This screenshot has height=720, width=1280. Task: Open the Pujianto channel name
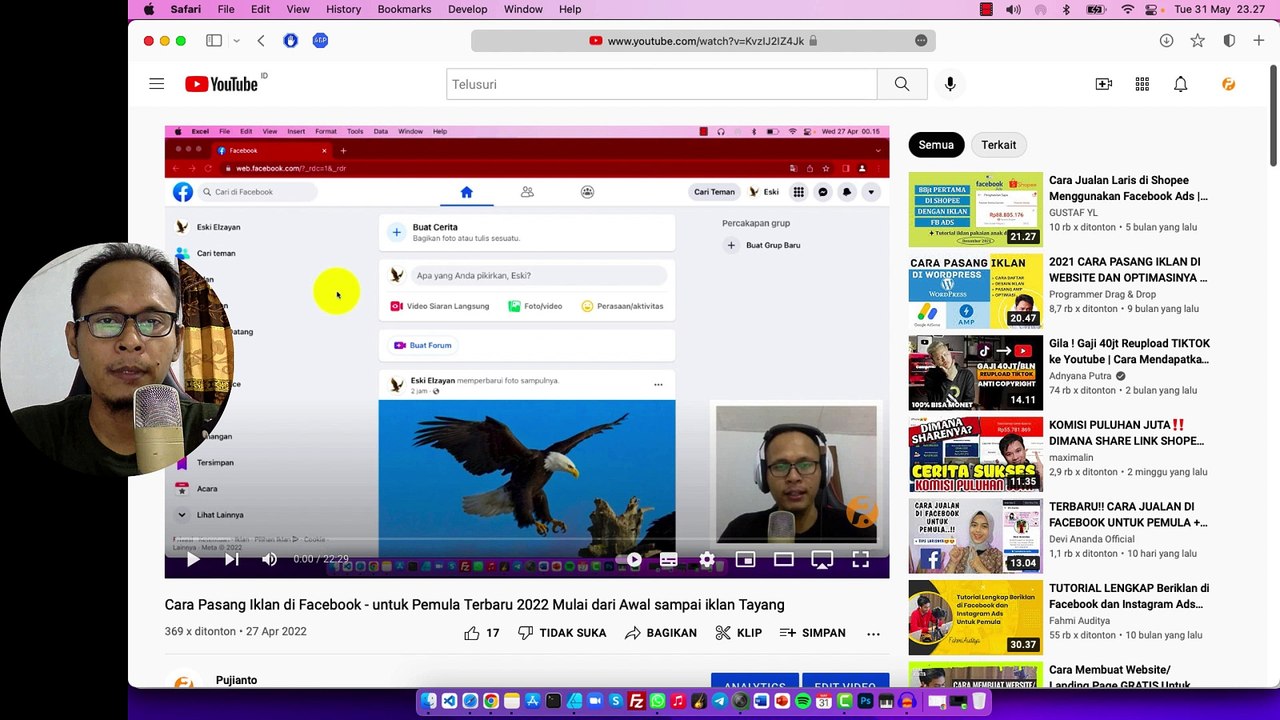pyautogui.click(x=236, y=680)
